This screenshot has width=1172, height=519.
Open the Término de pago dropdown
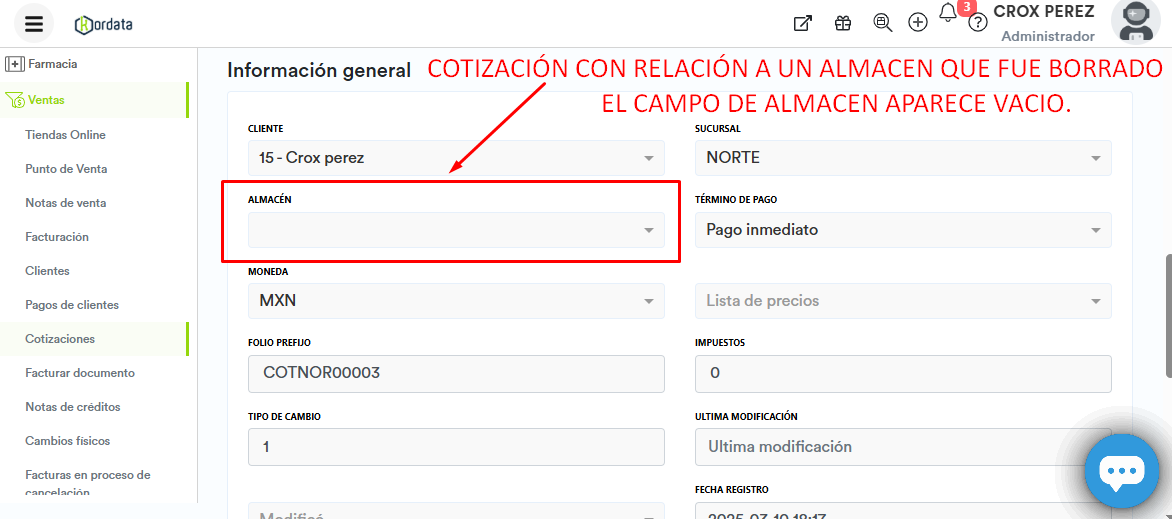[x=902, y=230]
